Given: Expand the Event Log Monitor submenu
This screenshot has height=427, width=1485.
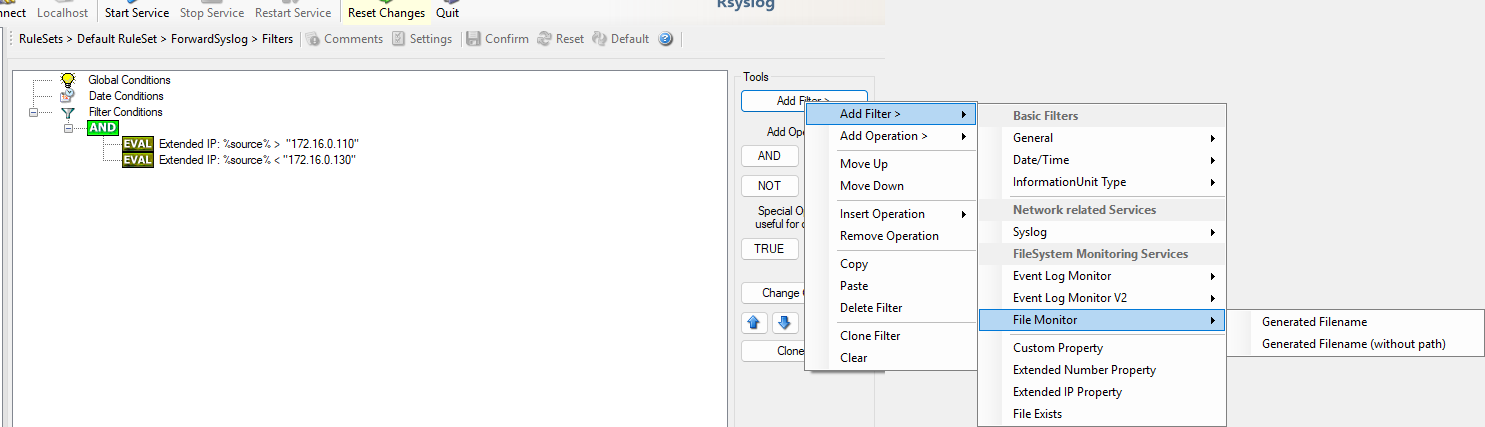Looking at the screenshot, I should click(1102, 276).
